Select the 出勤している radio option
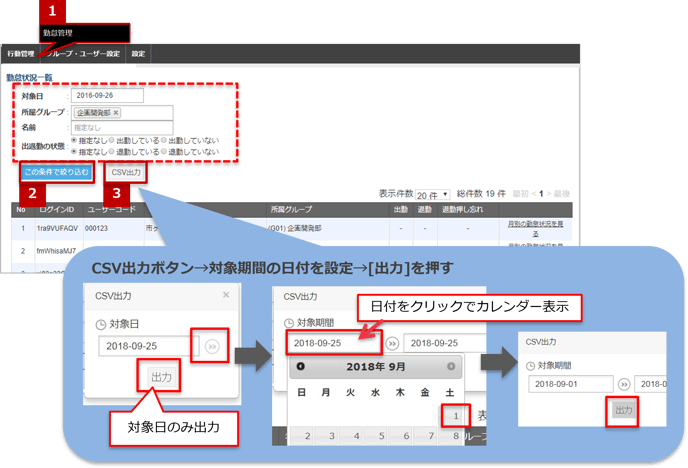This screenshot has height=468, width=688. (x=111, y=140)
